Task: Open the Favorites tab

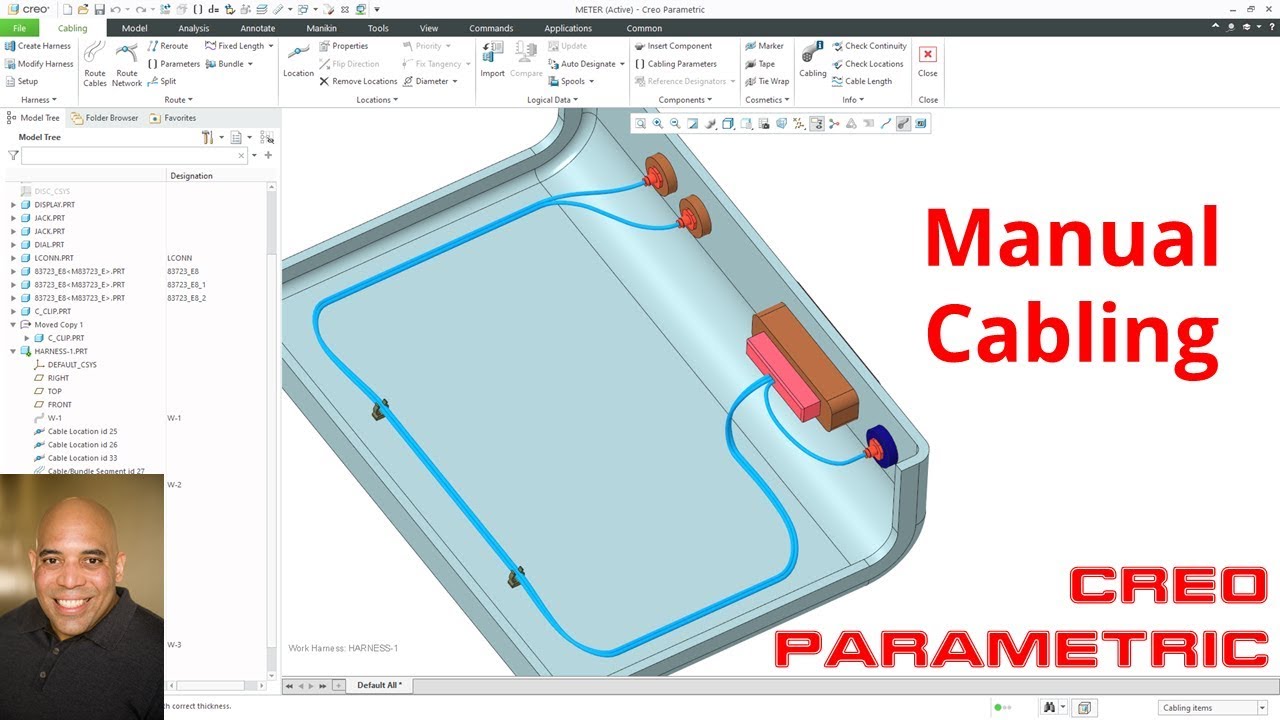Action: pos(173,118)
